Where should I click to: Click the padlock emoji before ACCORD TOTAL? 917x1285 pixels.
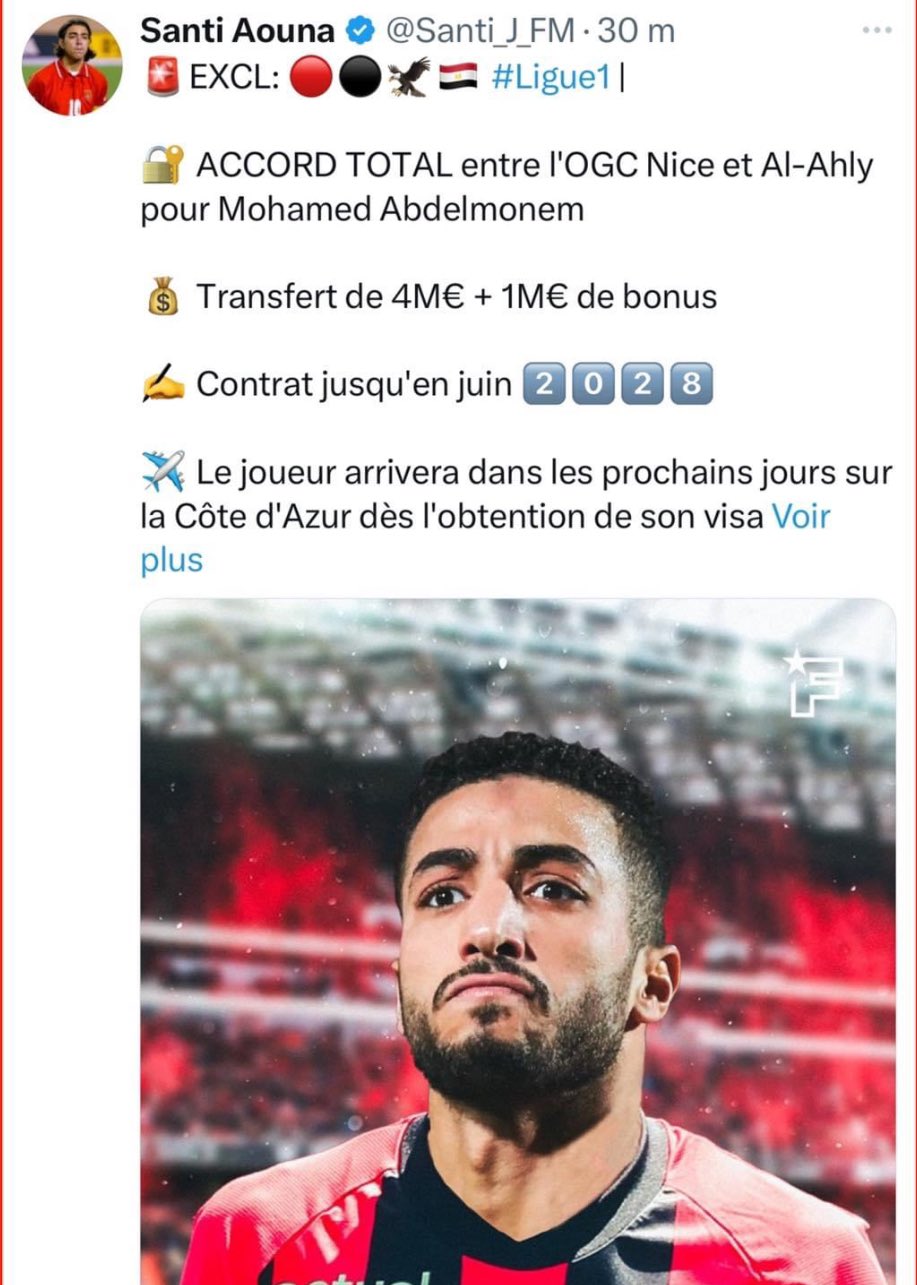pos(162,165)
